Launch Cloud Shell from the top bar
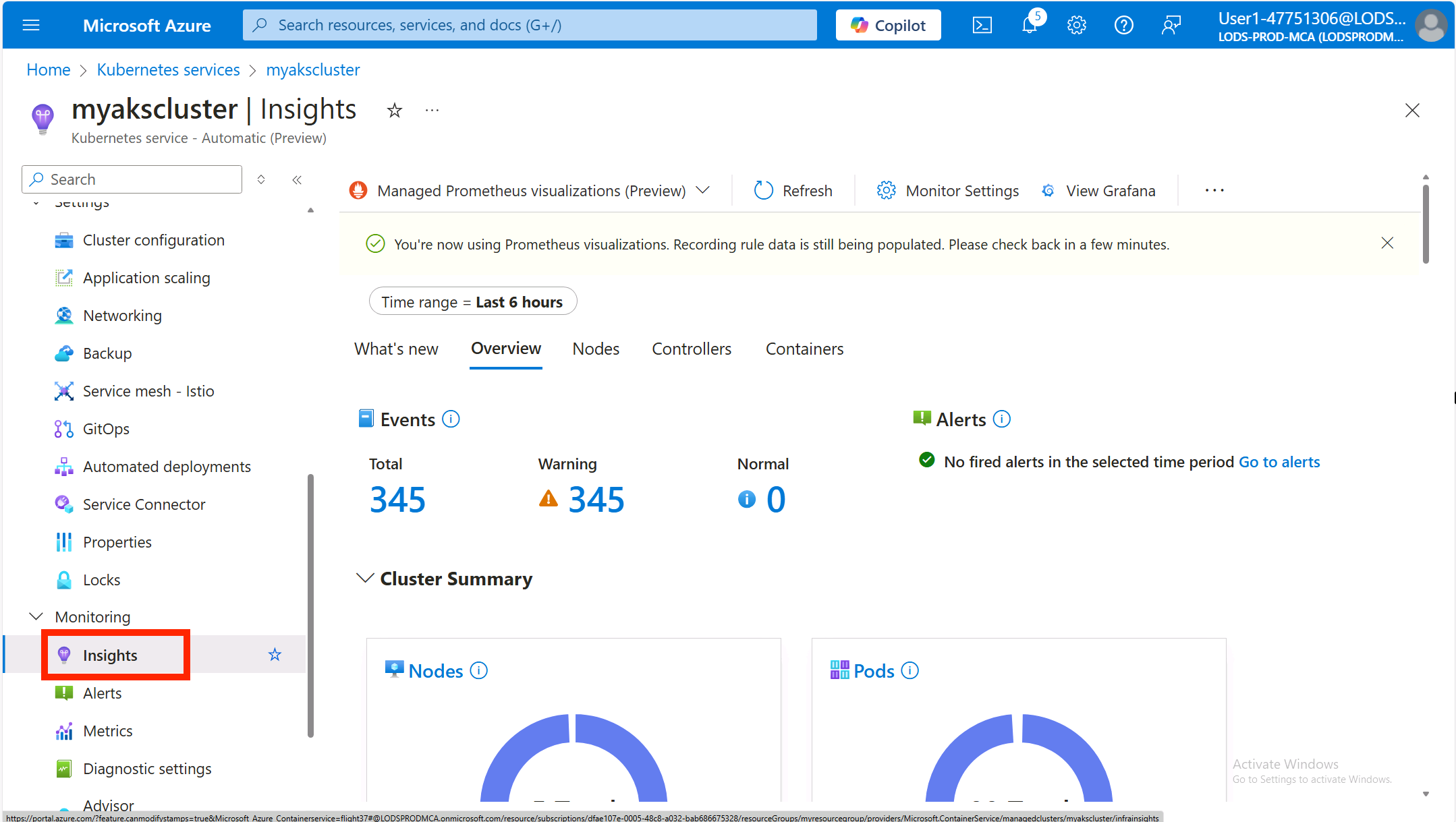 pos(982,25)
